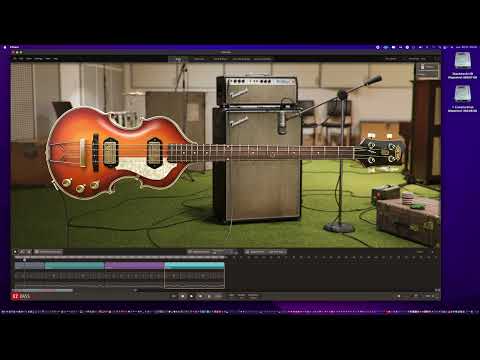This screenshot has width=480, height=360.
Task: Click the record button in the transport bar
Action: coord(200,296)
